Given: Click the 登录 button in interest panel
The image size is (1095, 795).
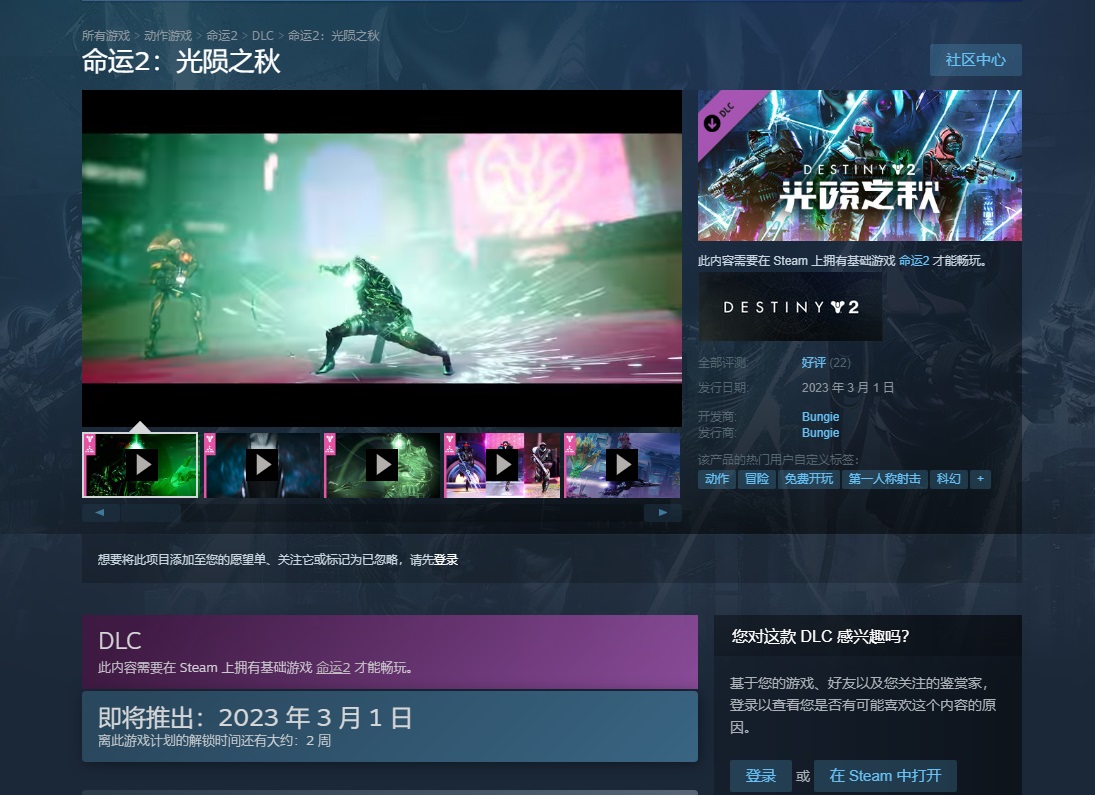Looking at the screenshot, I should click(x=760, y=775).
